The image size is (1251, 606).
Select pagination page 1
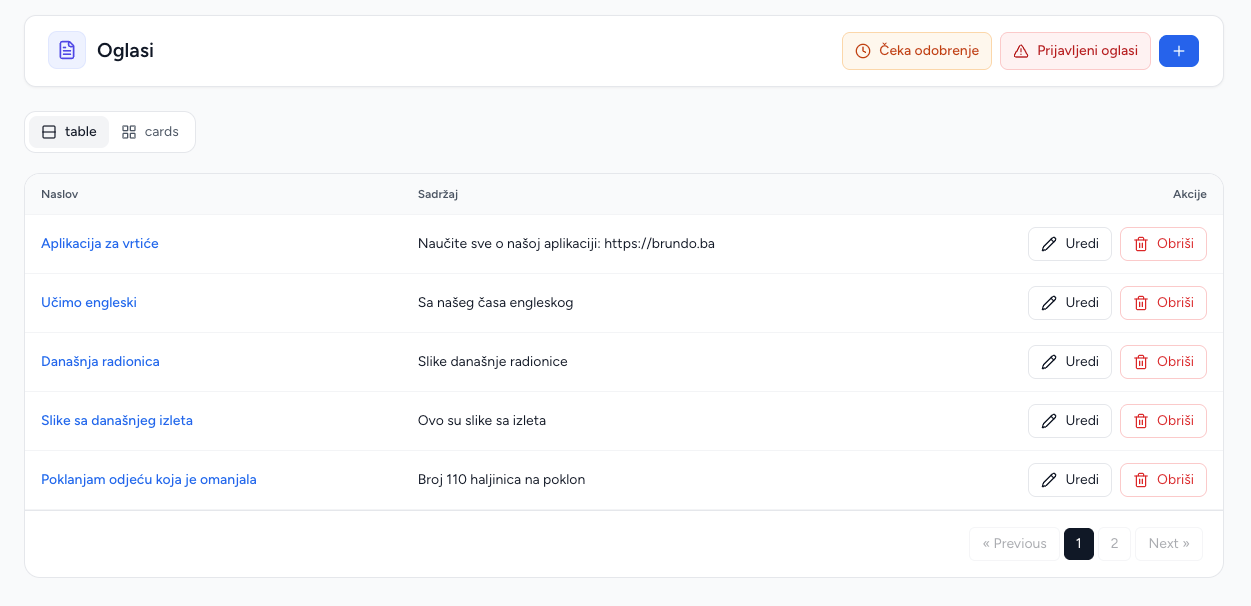coord(1079,544)
